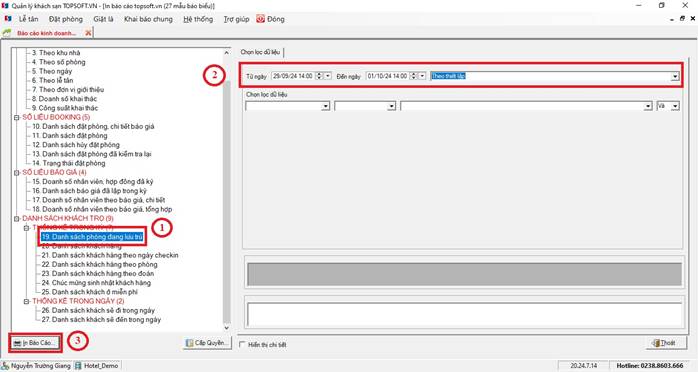
Task: Collapse DANH SÁCH KHÁCH TRỌ (9) node
Action: [x=16, y=218]
